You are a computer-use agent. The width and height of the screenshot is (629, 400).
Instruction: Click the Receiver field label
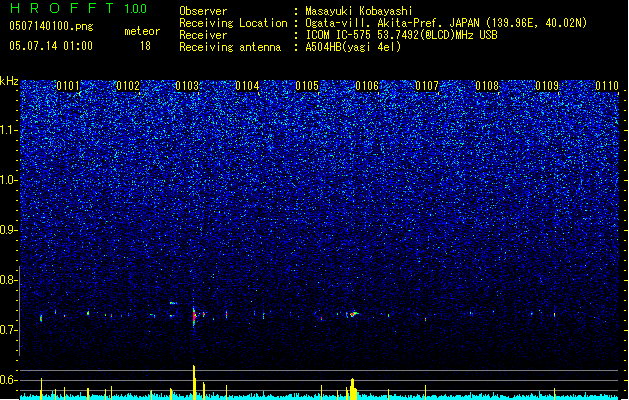pos(203,35)
